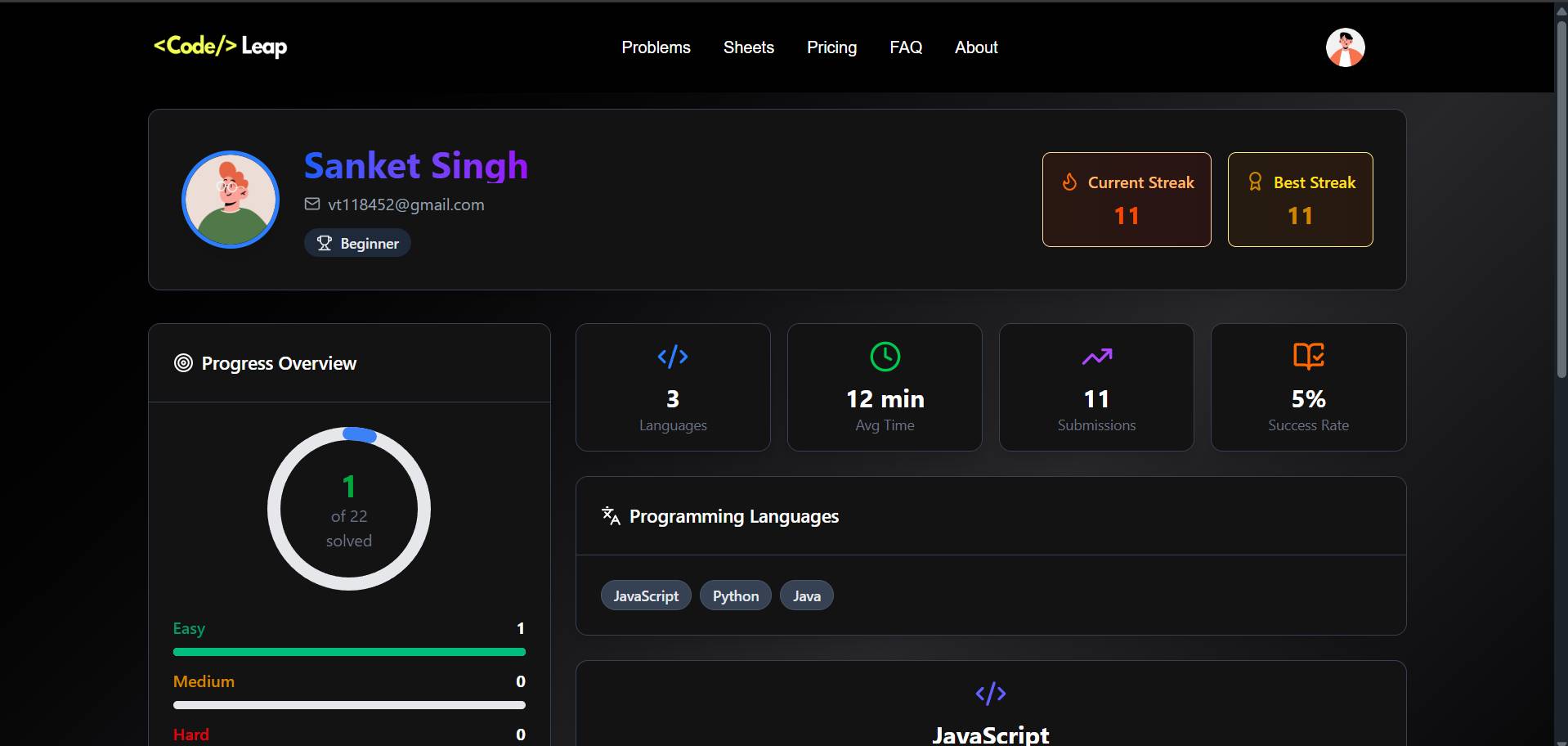This screenshot has height=746, width=1568.
Task: Open the user avatar menu in navbar
Action: pyautogui.click(x=1345, y=47)
